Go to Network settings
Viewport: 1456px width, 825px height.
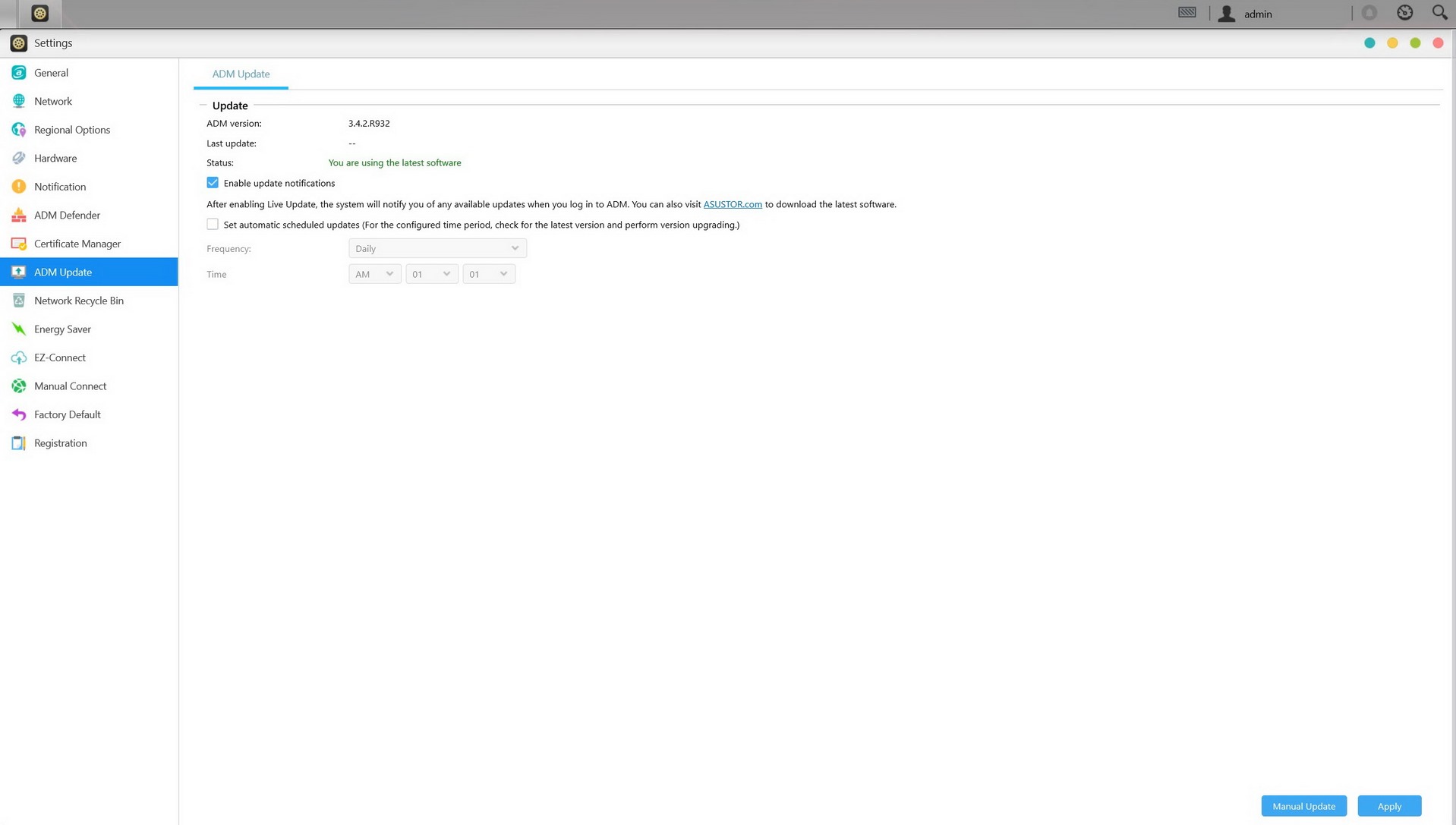point(89,101)
